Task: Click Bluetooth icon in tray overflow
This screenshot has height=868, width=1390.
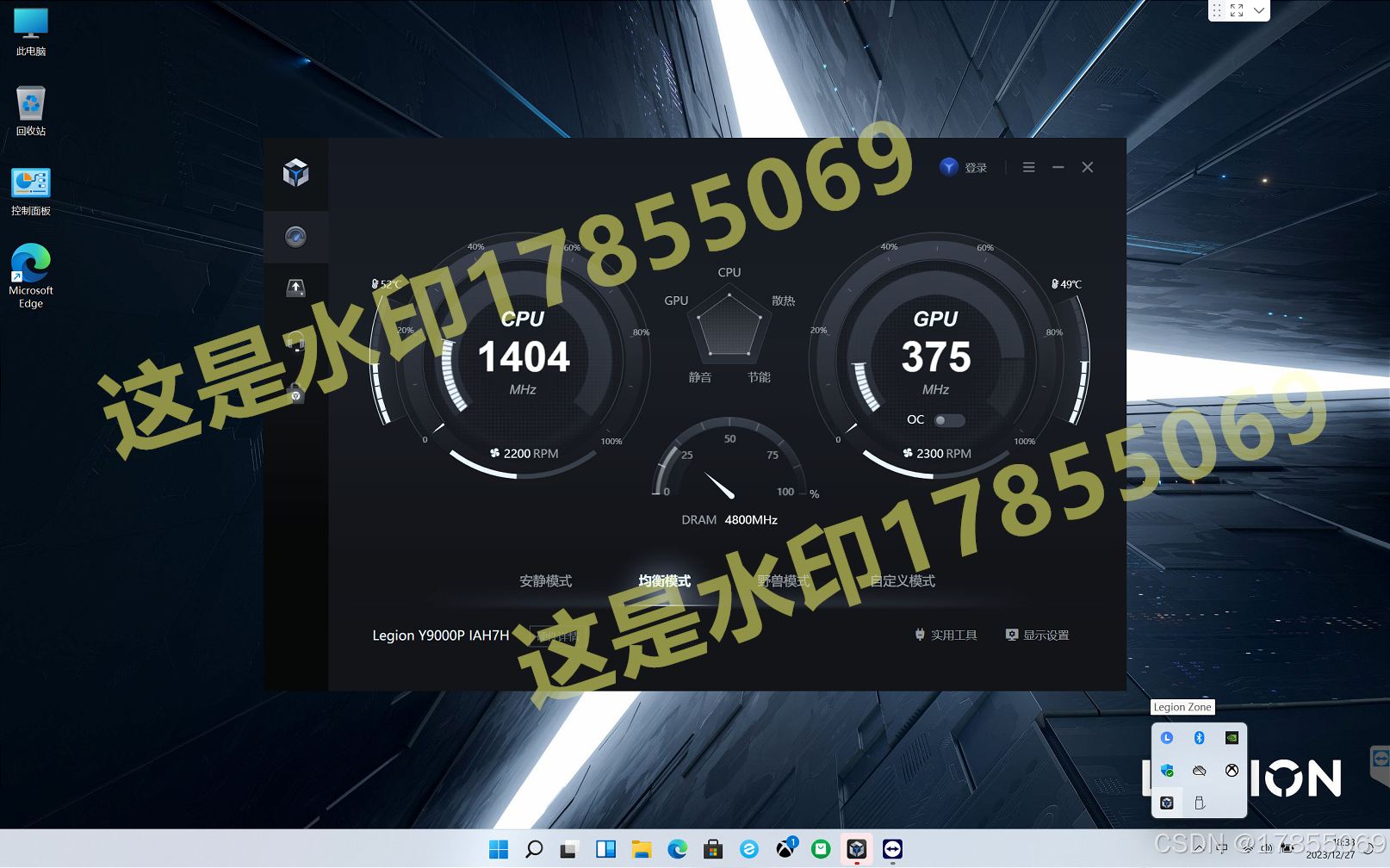Action: [1199, 738]
